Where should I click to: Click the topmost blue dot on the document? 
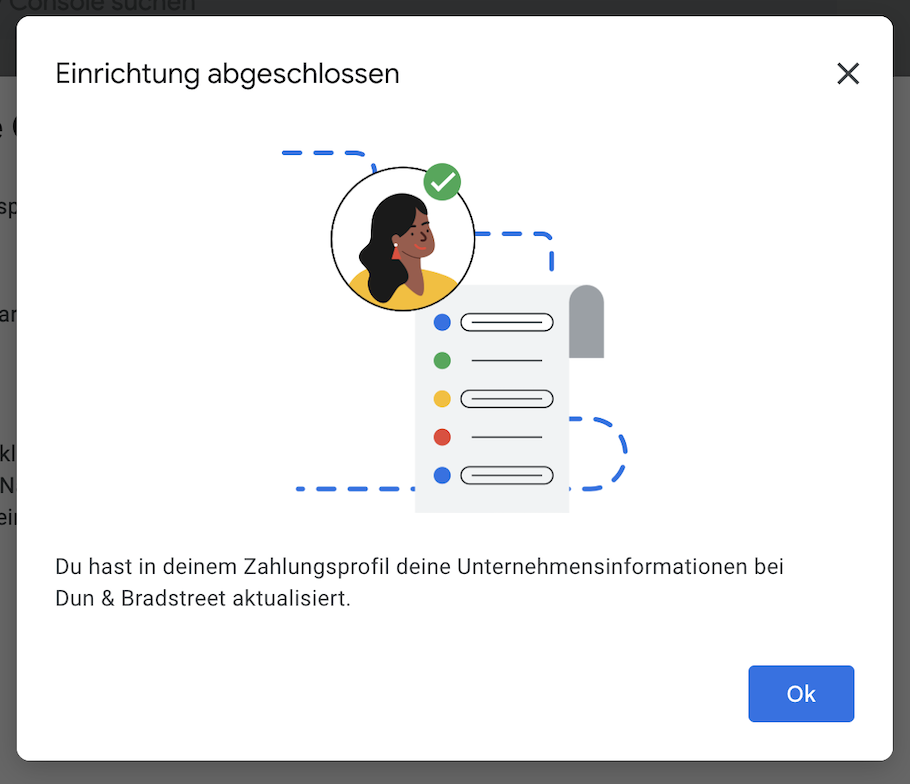click(442, 322)
